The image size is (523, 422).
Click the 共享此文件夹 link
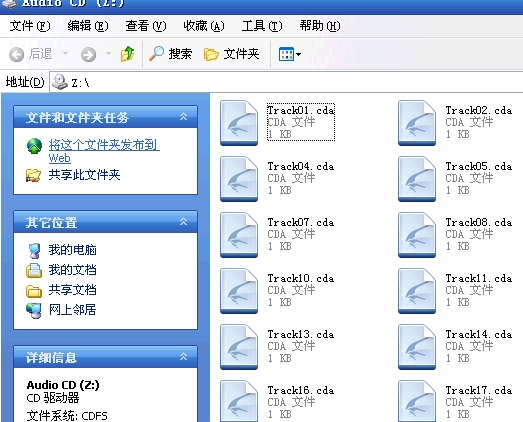[x=84, y=175]
